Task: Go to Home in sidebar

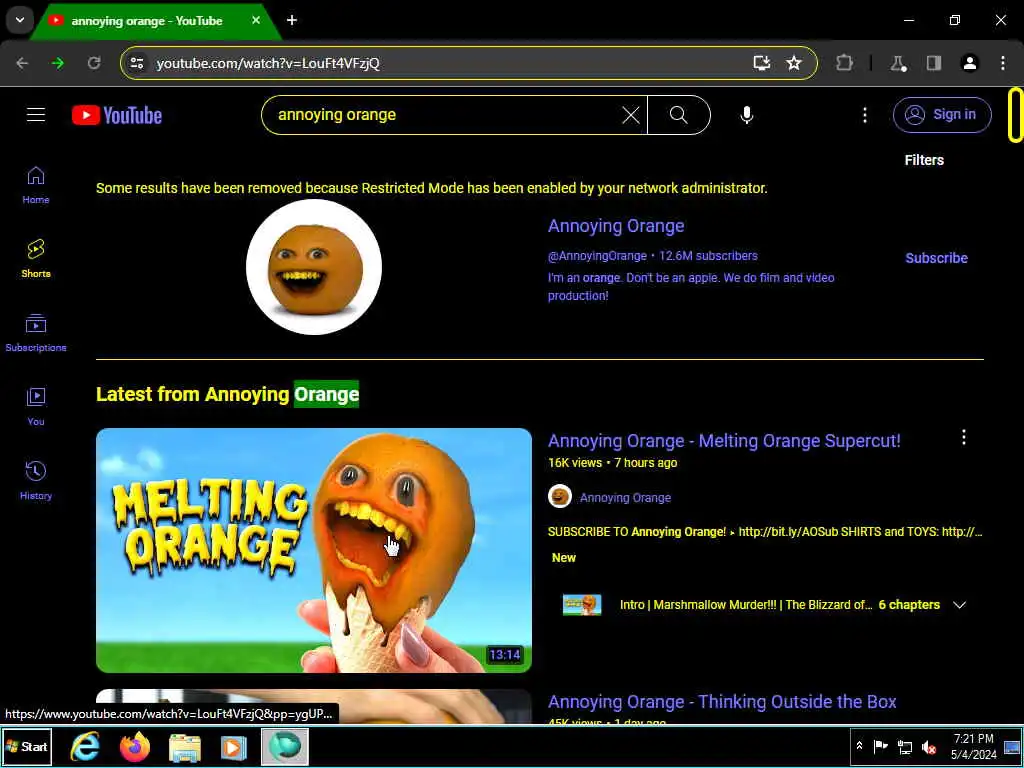Action: [x=36, y=185]
